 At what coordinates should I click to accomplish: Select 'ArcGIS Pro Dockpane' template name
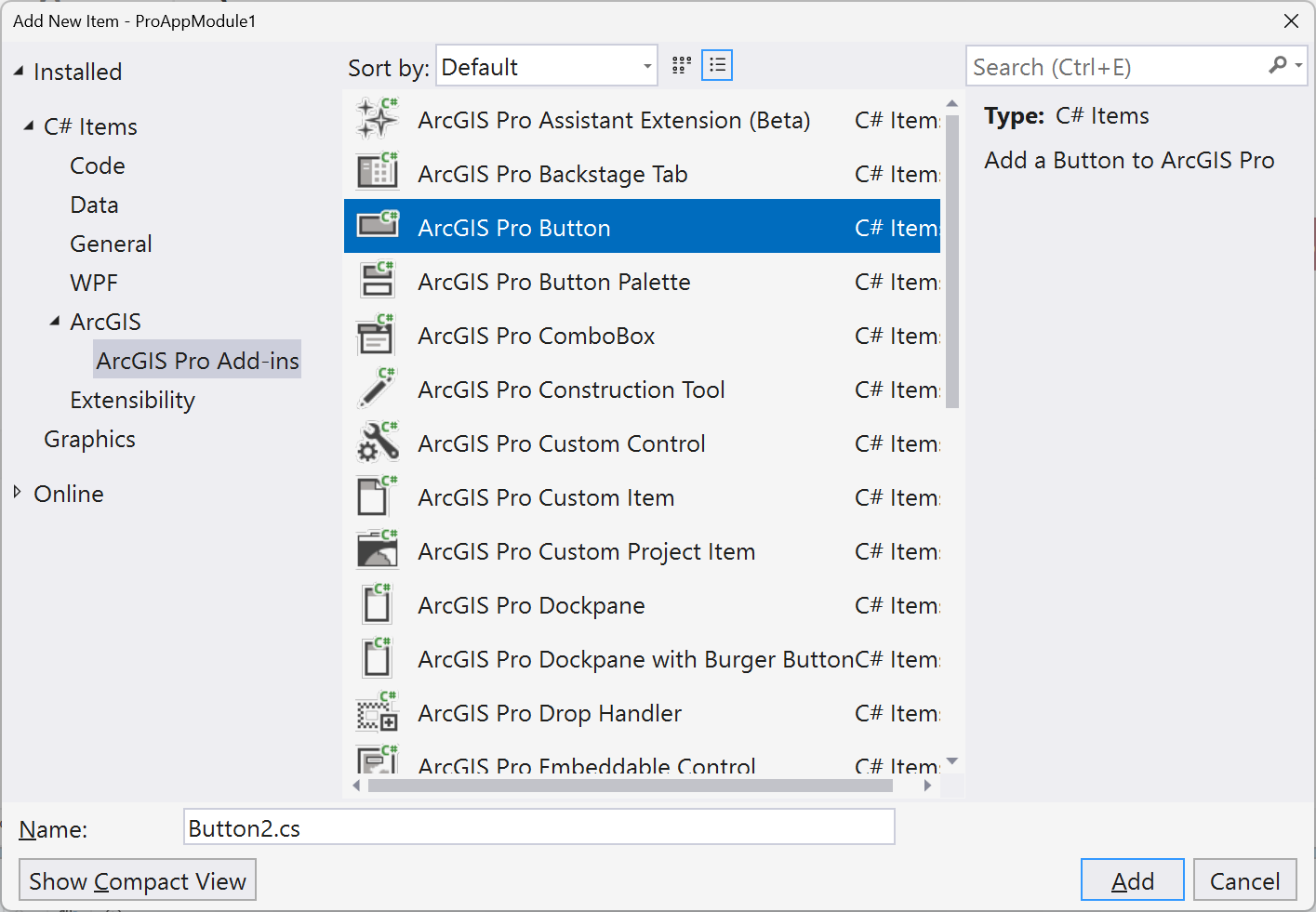[x=531, y=605]
